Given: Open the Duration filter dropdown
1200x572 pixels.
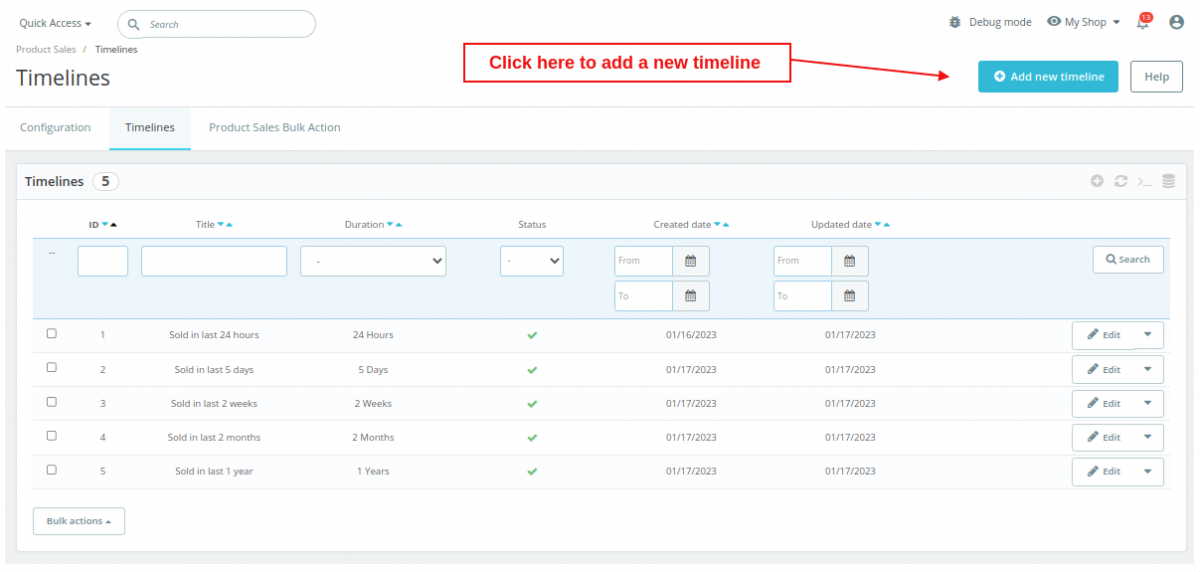Looking at the screenshot, I should (x=373, y=261).
